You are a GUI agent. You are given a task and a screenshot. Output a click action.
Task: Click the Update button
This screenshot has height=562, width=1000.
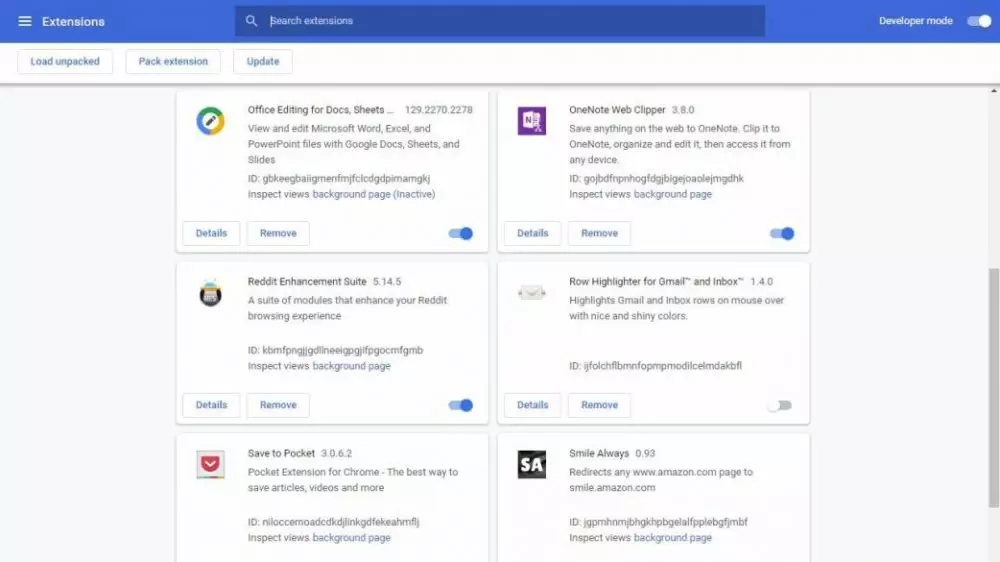[263, 61]
